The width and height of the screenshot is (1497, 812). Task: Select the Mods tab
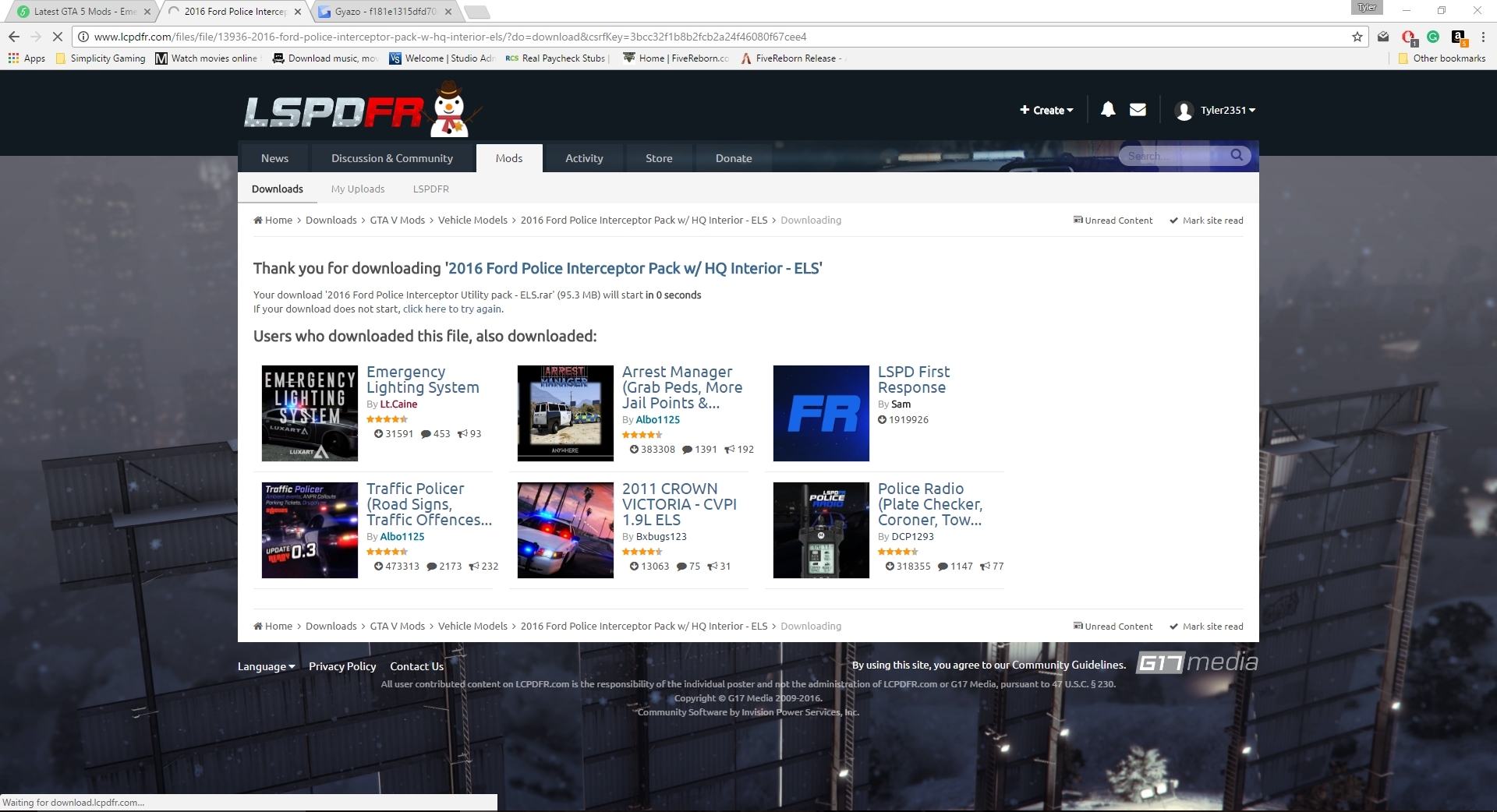[509, 158]
